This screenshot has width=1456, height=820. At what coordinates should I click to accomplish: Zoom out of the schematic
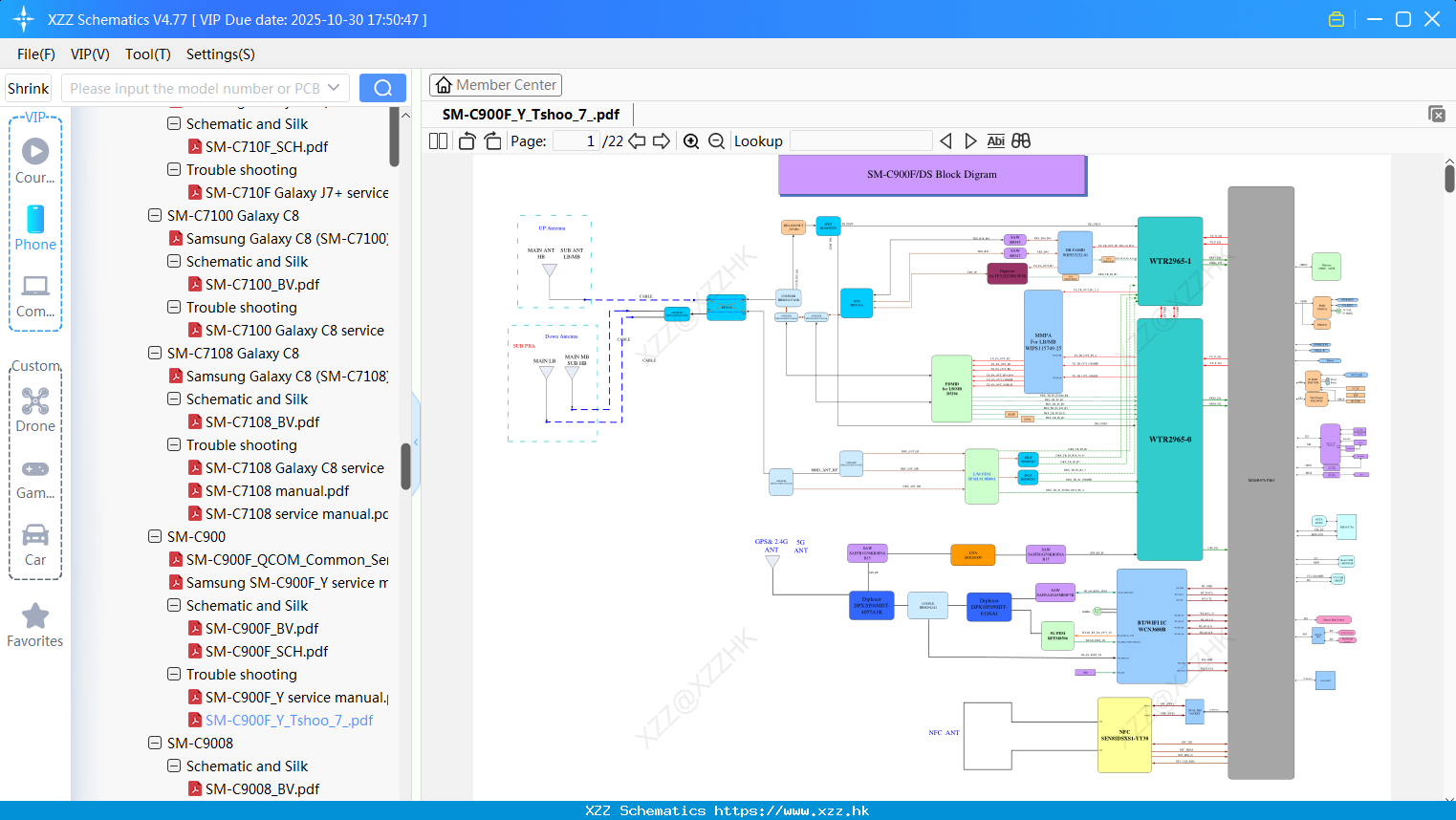click(716, 140)
